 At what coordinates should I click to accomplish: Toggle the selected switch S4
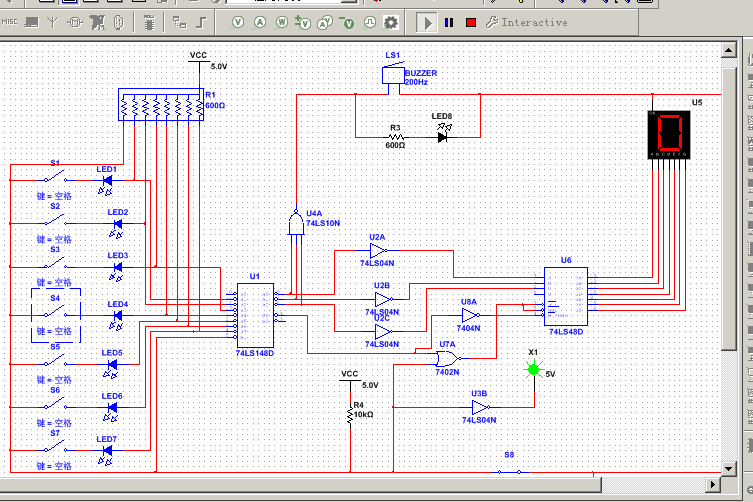55,312
